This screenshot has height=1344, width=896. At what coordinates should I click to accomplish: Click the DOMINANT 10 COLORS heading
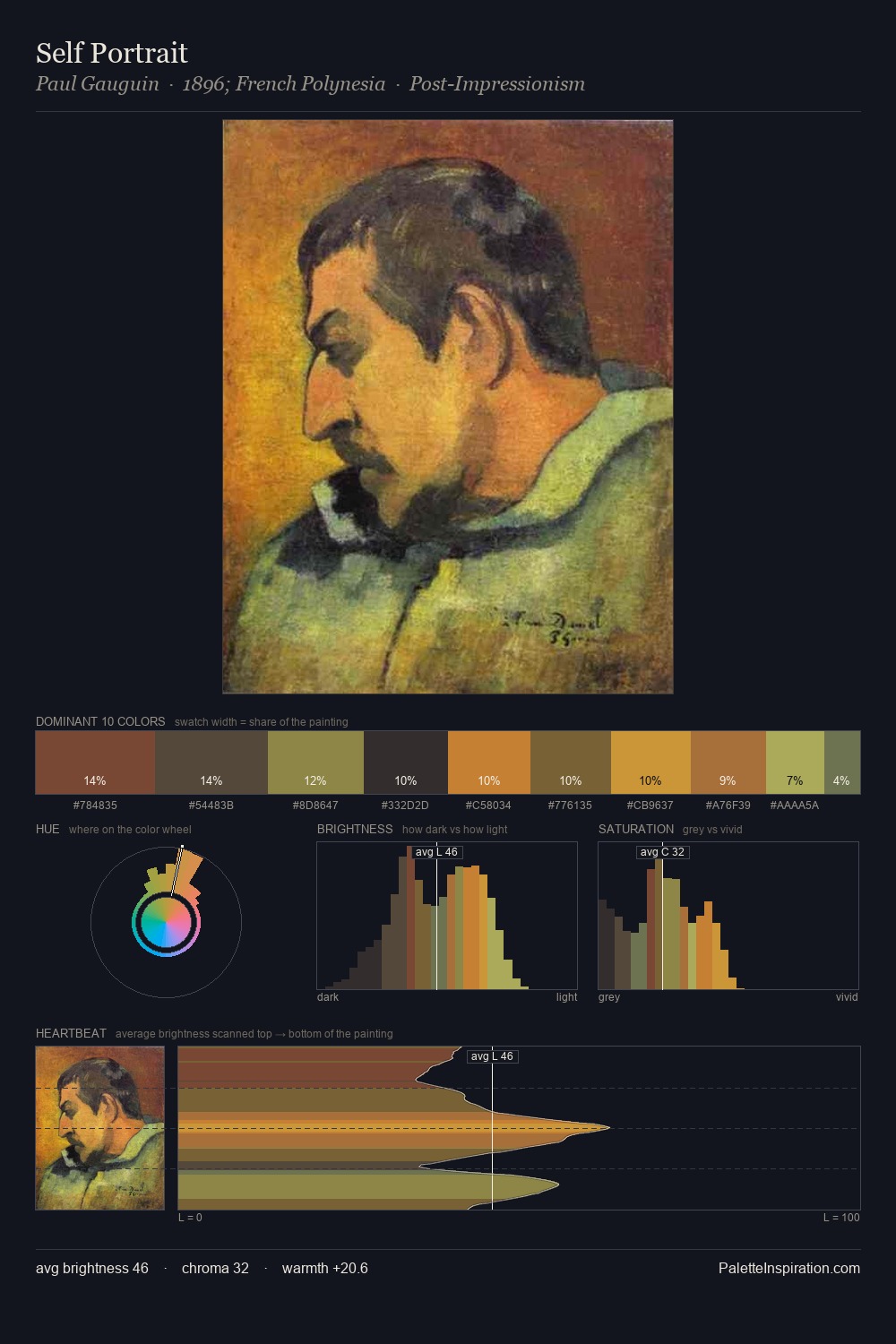(100, 721)
